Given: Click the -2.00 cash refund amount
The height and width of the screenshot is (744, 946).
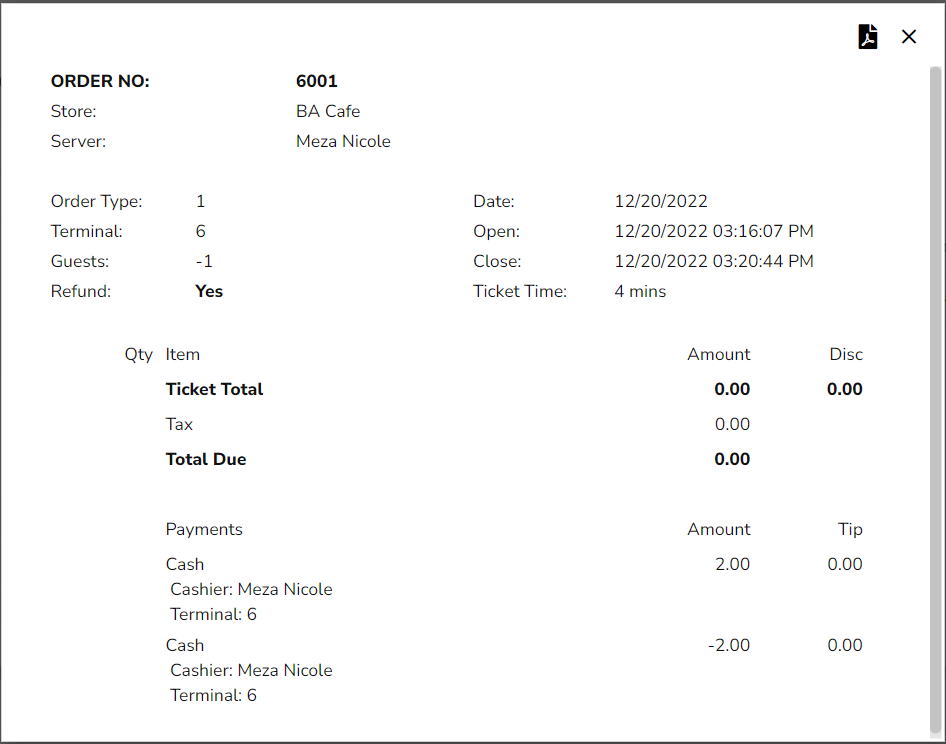Looking at the screenshot, I should coord(728,645).
